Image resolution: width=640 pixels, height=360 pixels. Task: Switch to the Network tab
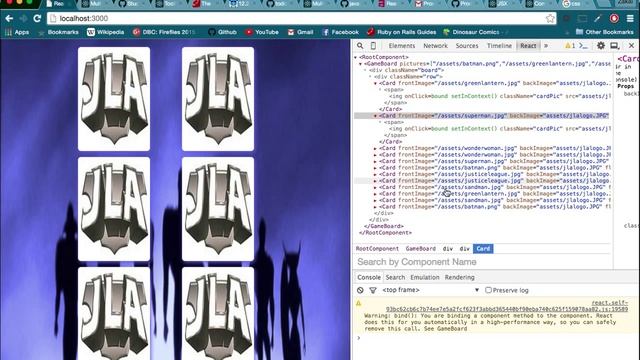pos(436,46)
